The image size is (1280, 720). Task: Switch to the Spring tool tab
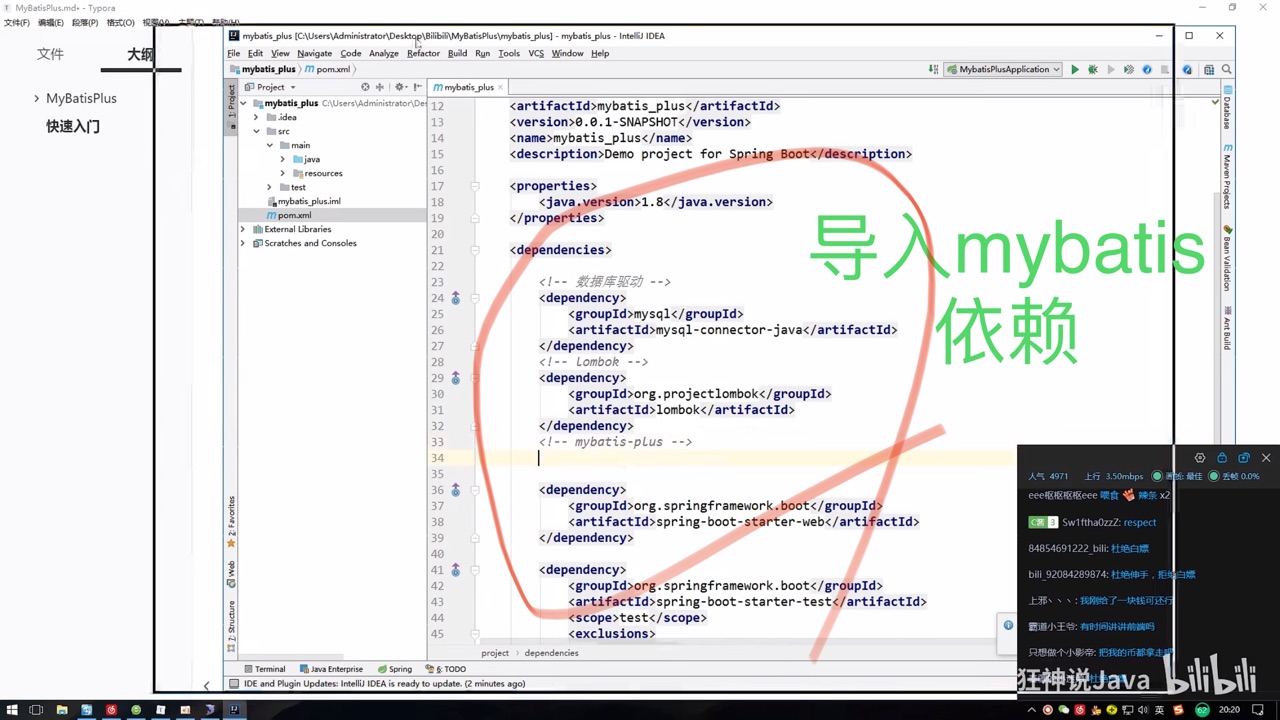(395, 669)
